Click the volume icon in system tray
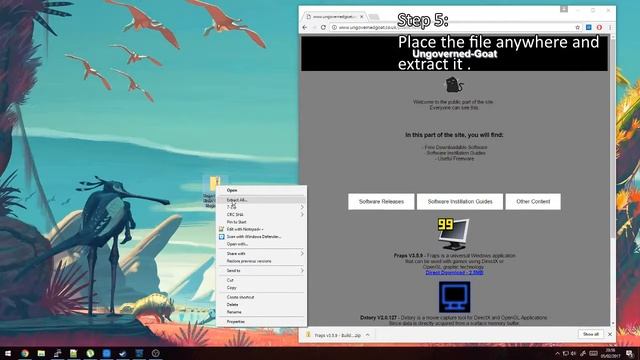640x360 pixels. point(573,353)
